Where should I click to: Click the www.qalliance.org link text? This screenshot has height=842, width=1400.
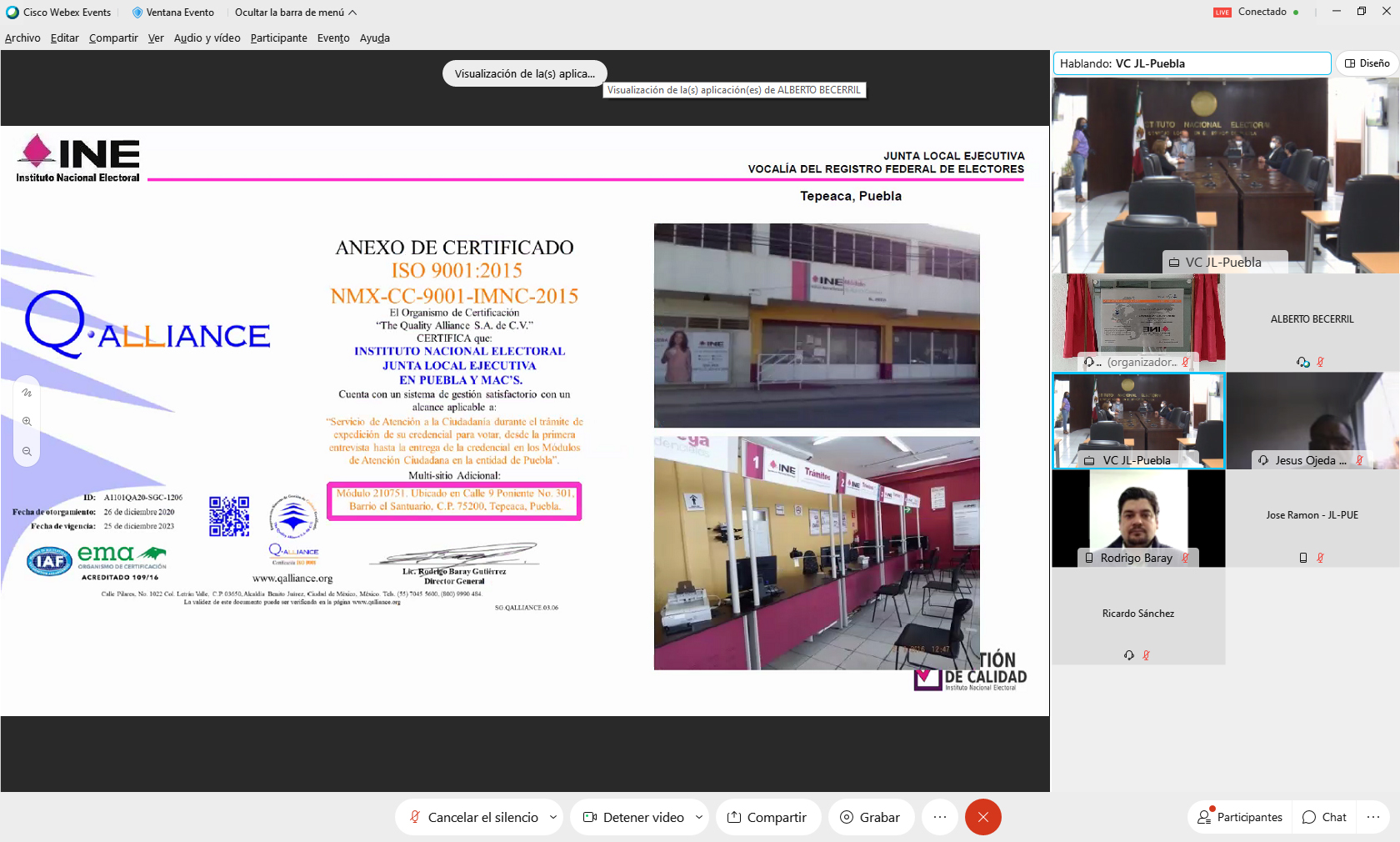pyautogui.click(x=292, y=578)
